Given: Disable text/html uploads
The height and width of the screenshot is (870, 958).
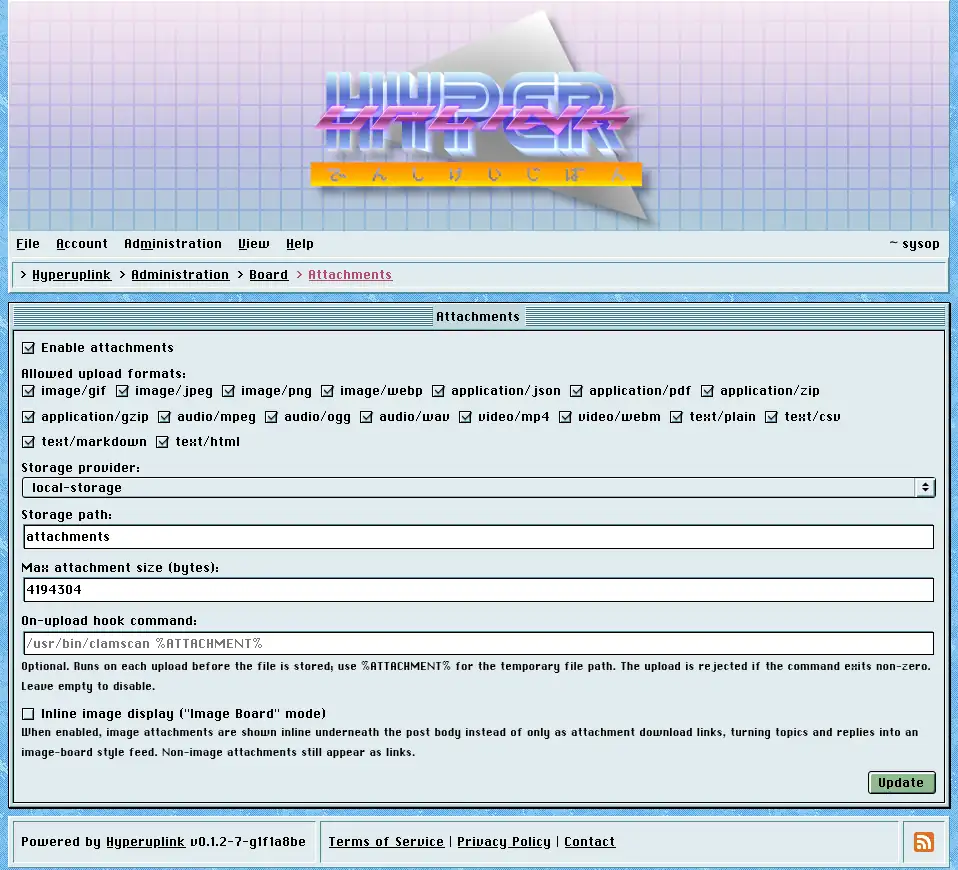Looking at the screenshot, I should [x=162, y=442].
